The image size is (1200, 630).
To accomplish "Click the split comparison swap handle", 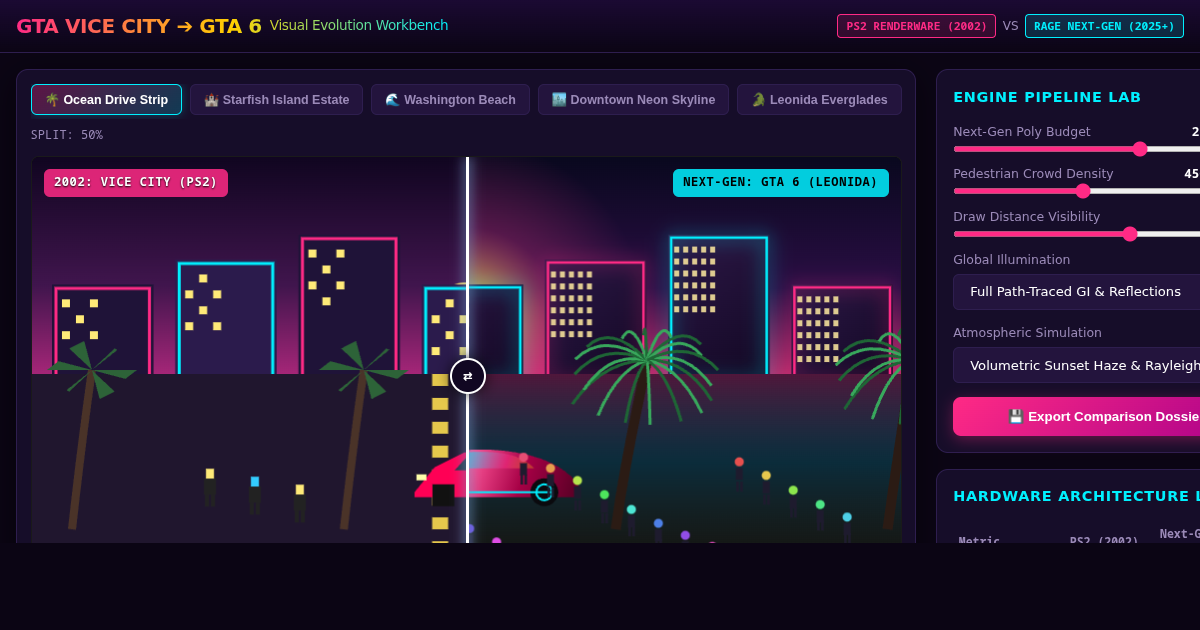I will click(468, 376).
